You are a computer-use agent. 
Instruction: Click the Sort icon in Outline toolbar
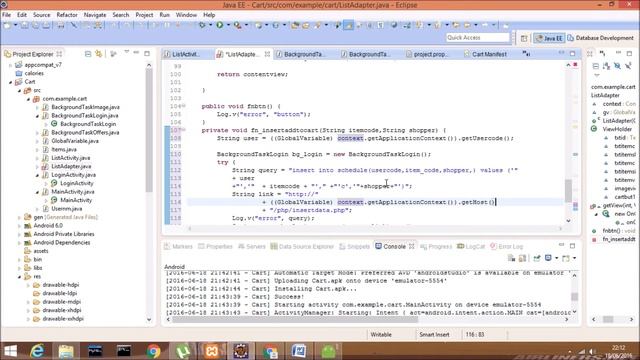pyautogui.click(x=607, y=66)
